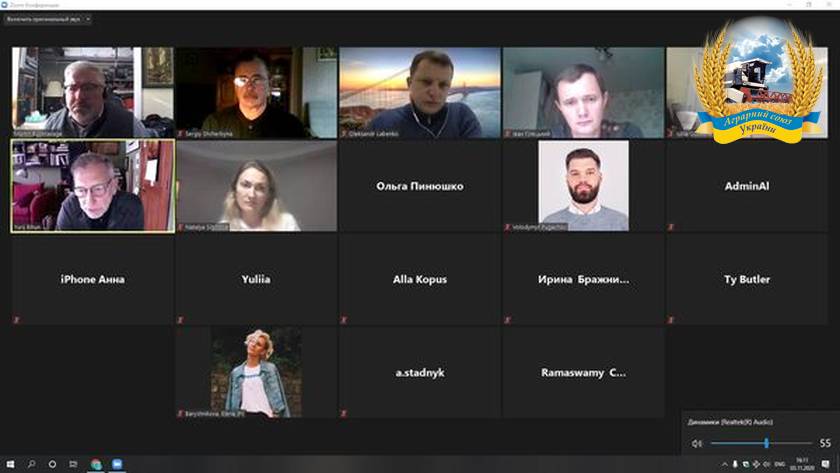Switch to Chrome in the taskbar

[96, 464]
